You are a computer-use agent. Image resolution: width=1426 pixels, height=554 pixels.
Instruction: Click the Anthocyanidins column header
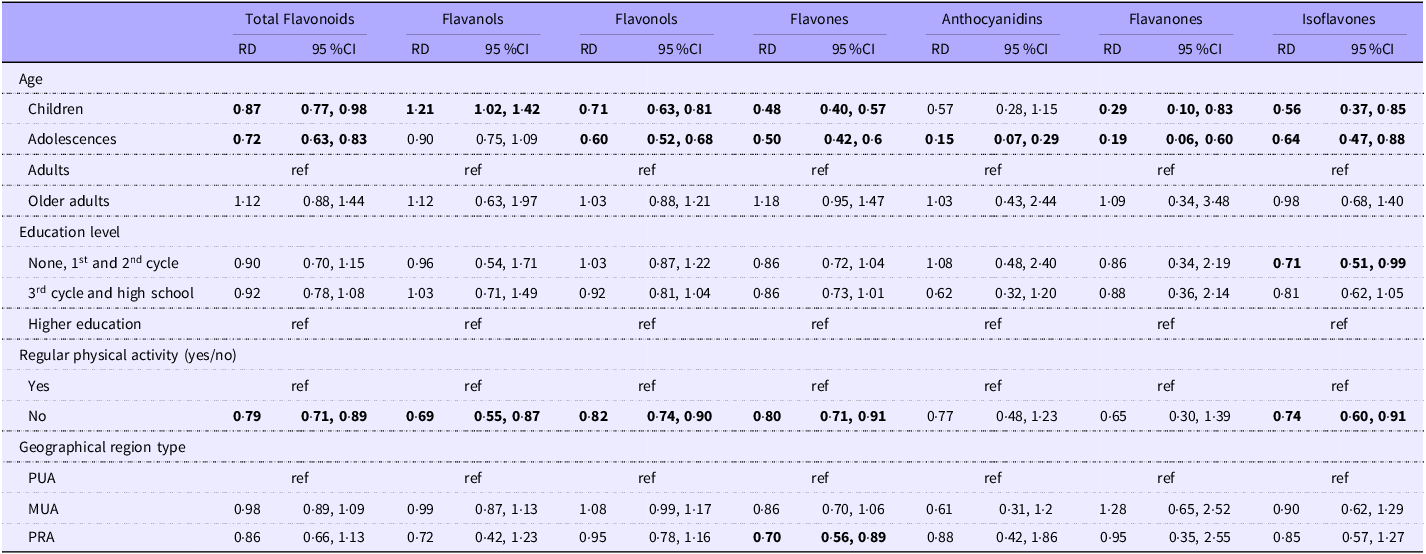(x=992, y=18)
